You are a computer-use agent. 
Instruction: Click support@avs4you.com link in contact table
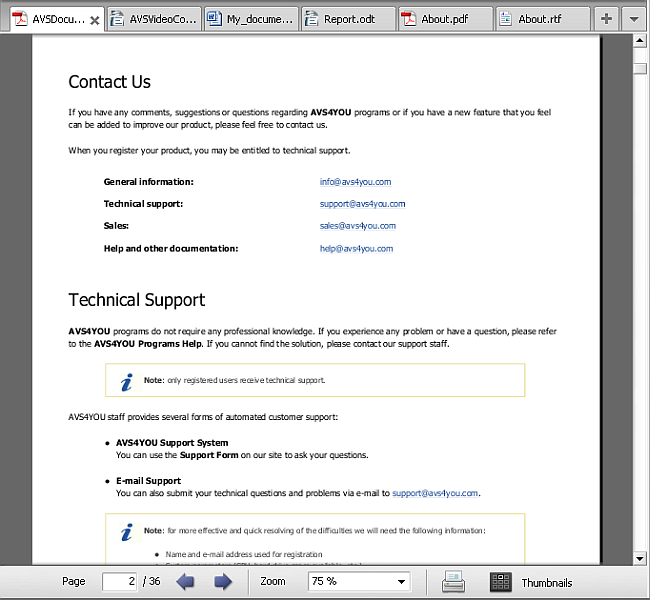point(362,204)
